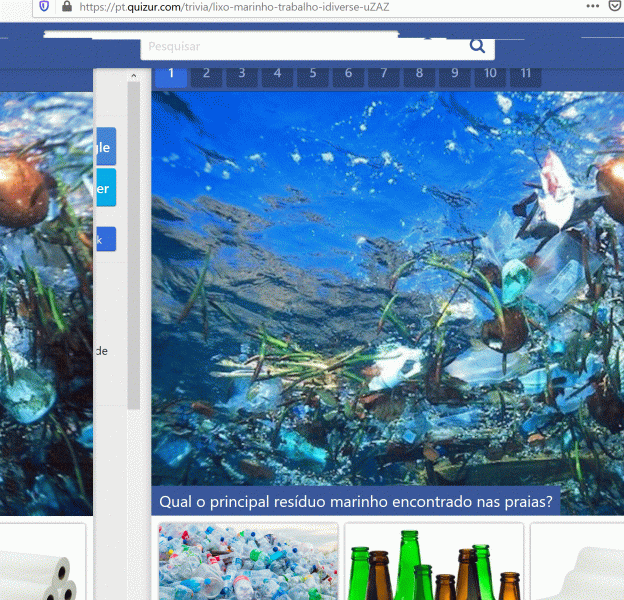The image size is (624, 600).
Task: Choose the glass bottles answer image
Action: 434,562
